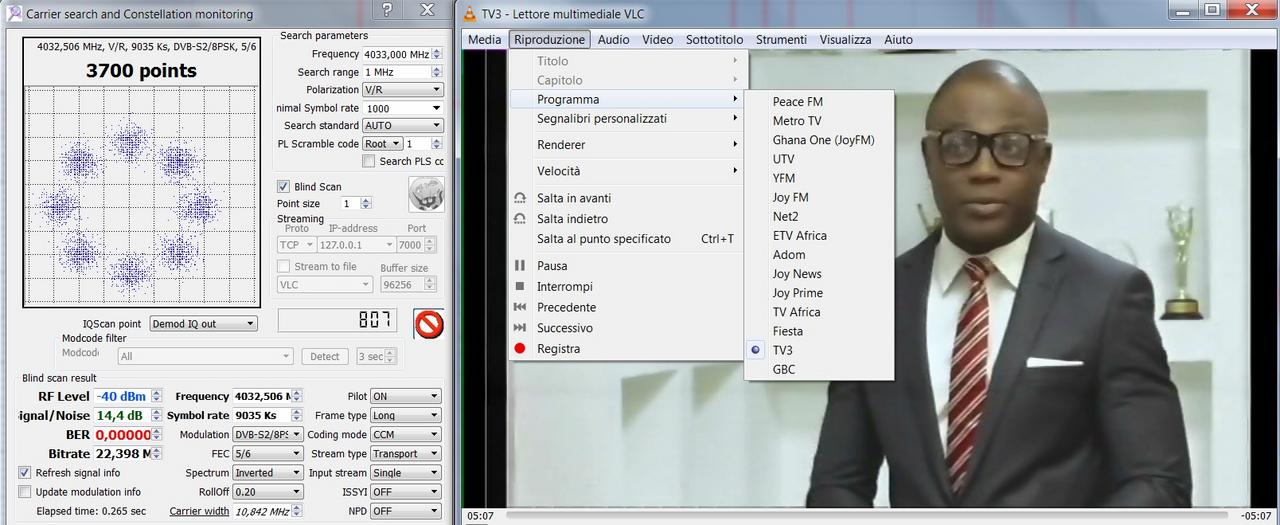Uncheck Refresh signal info
This screenshot has height=525, width=1280.
click(25, 473)
